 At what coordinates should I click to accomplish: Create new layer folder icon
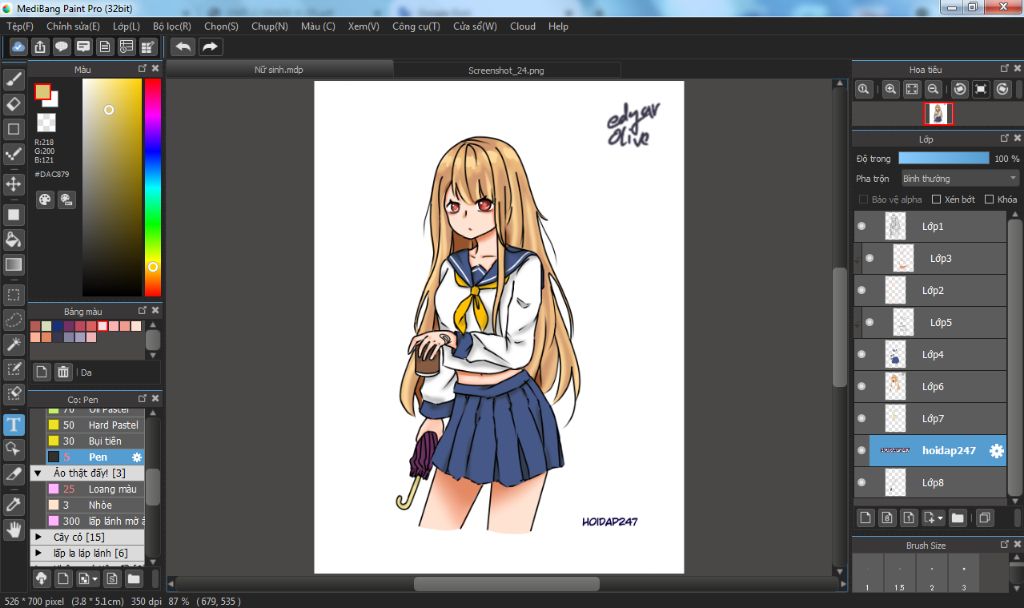957,518
